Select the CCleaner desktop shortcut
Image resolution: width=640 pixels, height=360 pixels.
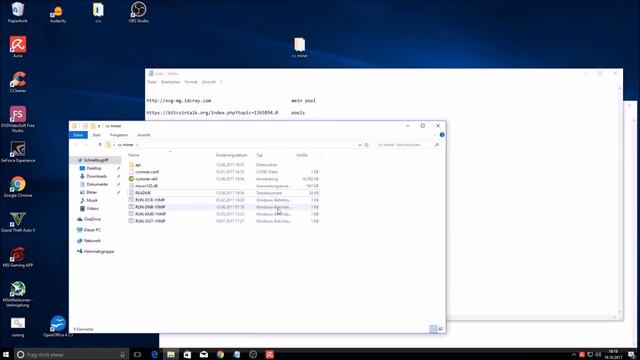pos(18,82)
